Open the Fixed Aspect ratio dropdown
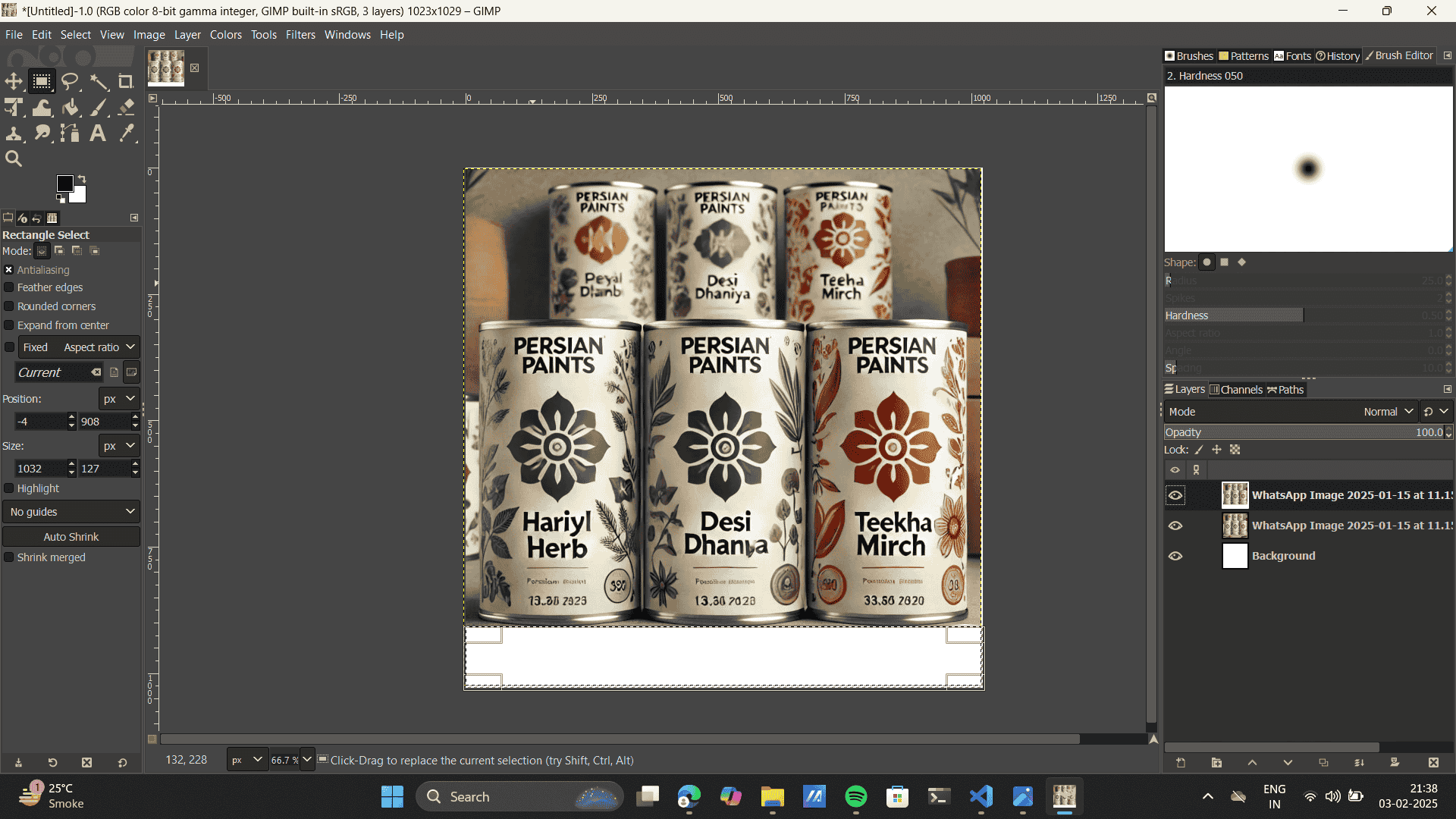Screen dimensions: 1456x819 pos(79,347)
